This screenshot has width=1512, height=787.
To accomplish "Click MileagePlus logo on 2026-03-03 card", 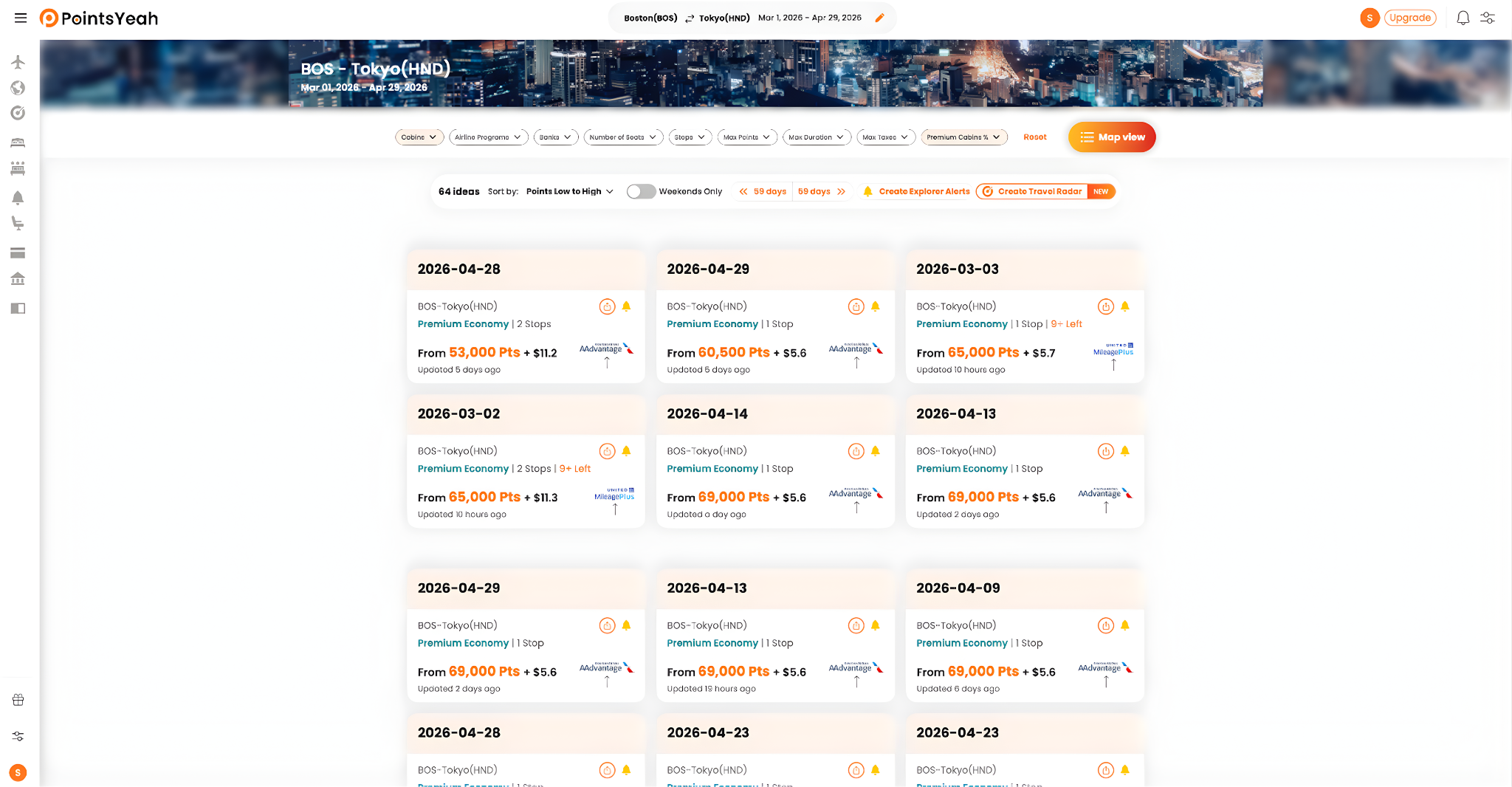I will 1113,349.
